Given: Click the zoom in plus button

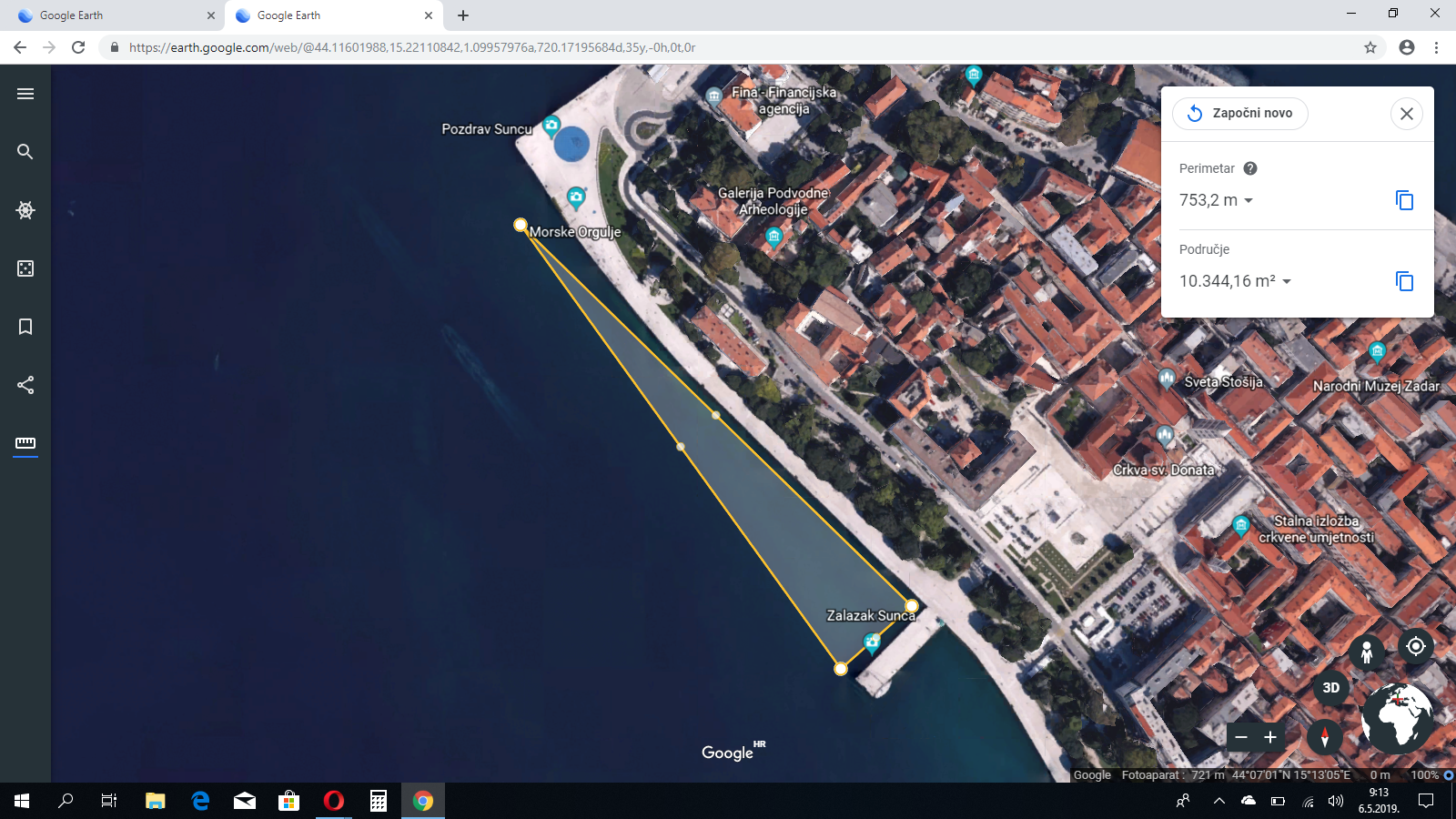Looking at the screenshot, I should pyautogui.click(x=1270, y=737).
